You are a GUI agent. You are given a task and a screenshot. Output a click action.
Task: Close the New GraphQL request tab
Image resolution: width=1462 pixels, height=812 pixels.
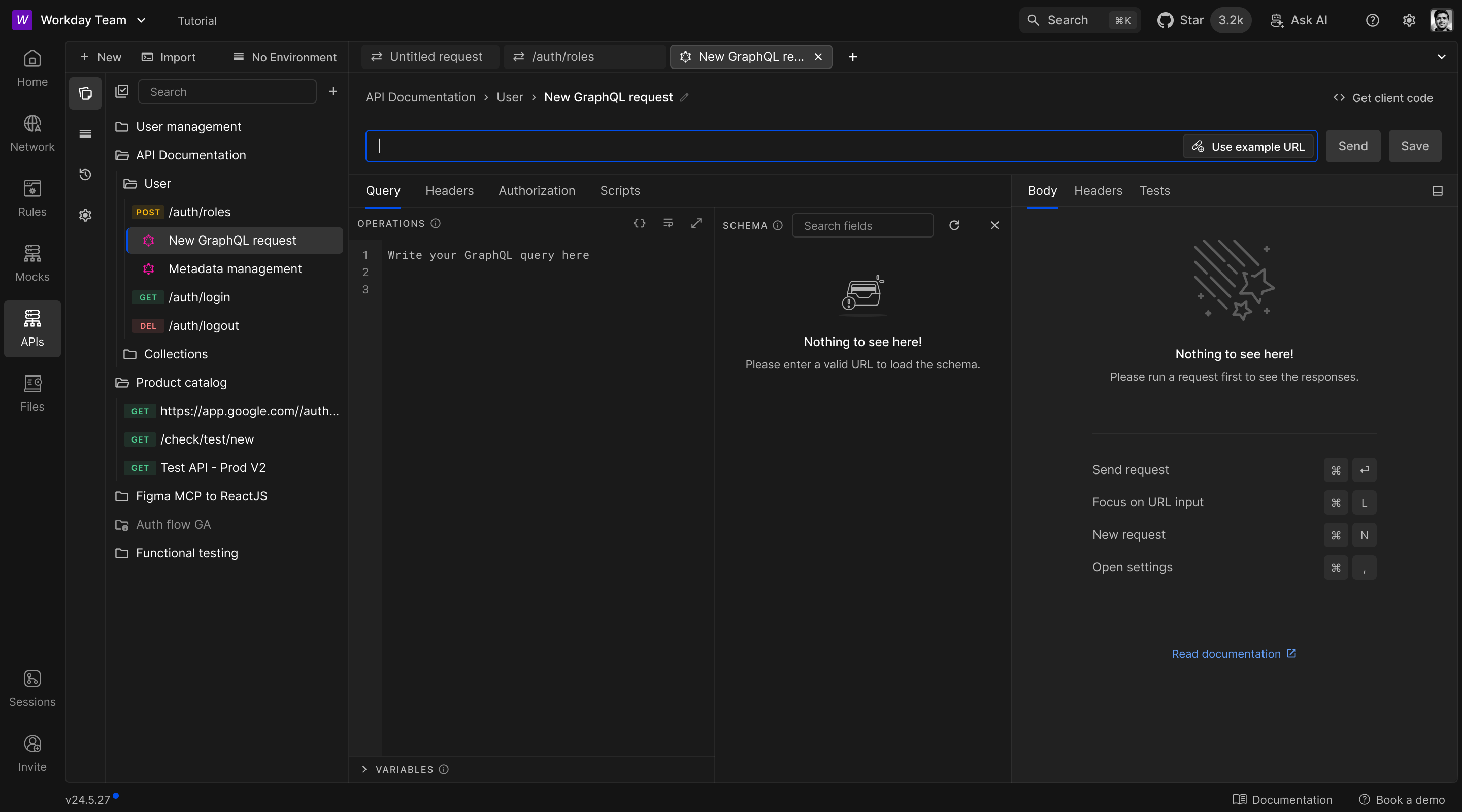coord(818,57)
